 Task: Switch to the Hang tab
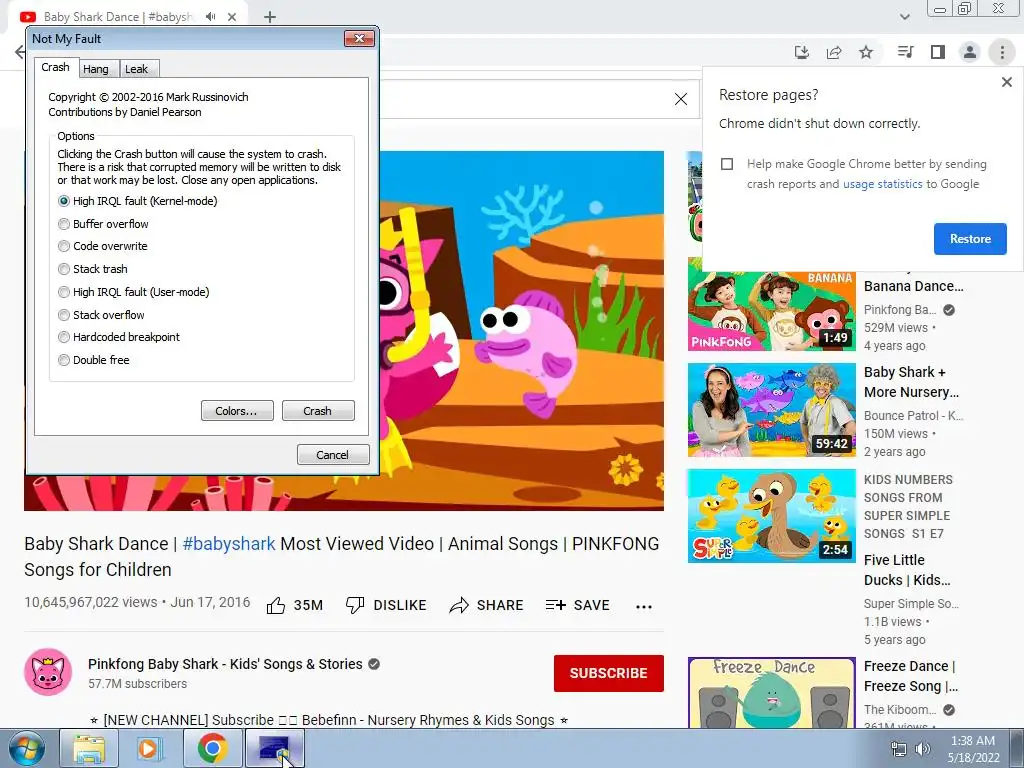(x=96, y=69)
